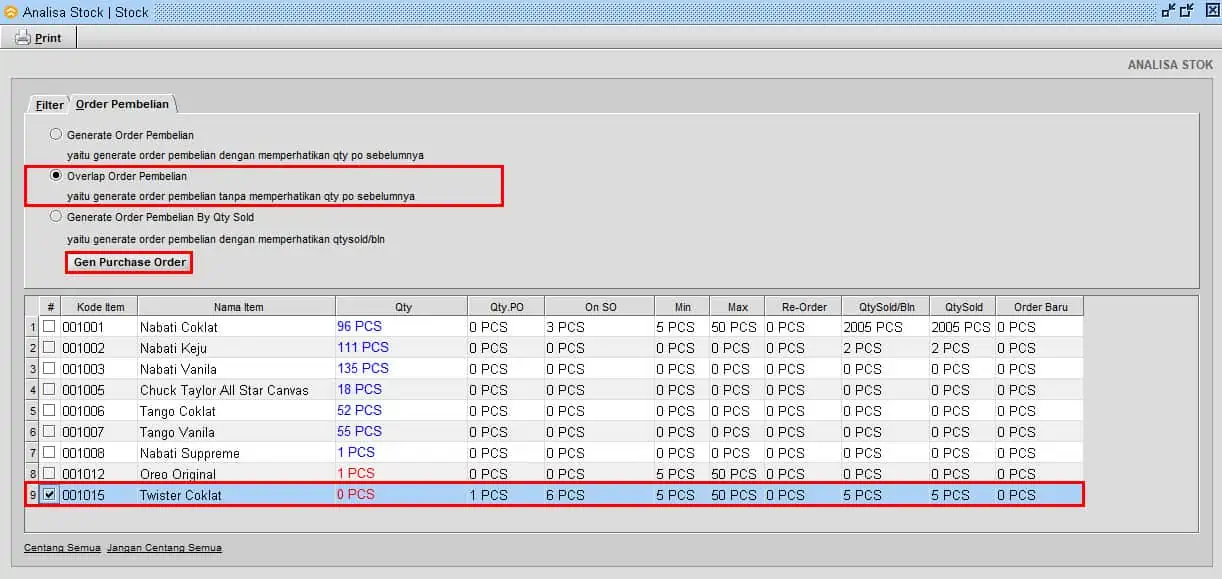Viewport: 1222px width, 579px height.
Task: Click the Gen Purchase Order button
Action: tap(130, 262)
